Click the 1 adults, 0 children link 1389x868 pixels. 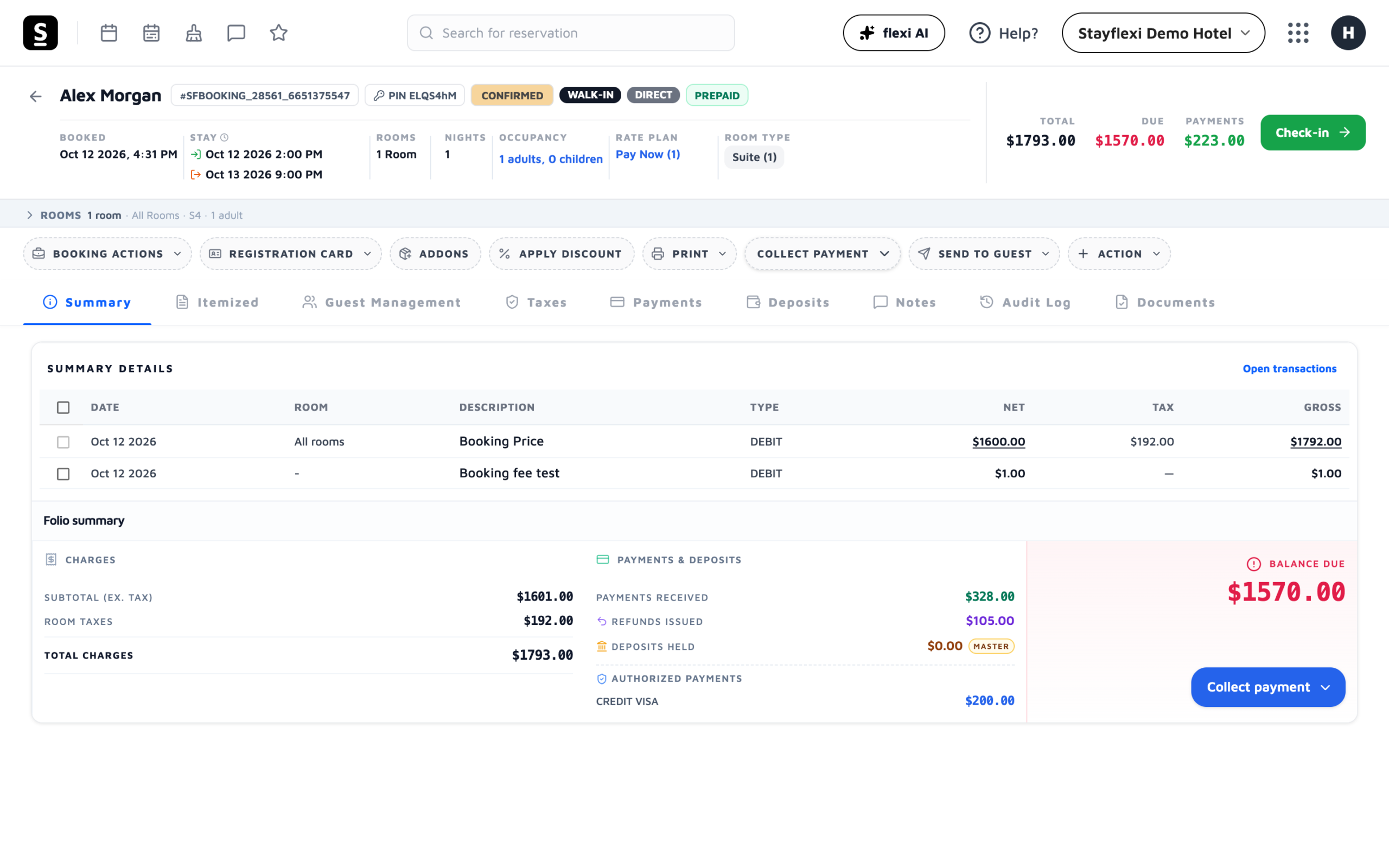pyautogui.click(x=550, y=159)
